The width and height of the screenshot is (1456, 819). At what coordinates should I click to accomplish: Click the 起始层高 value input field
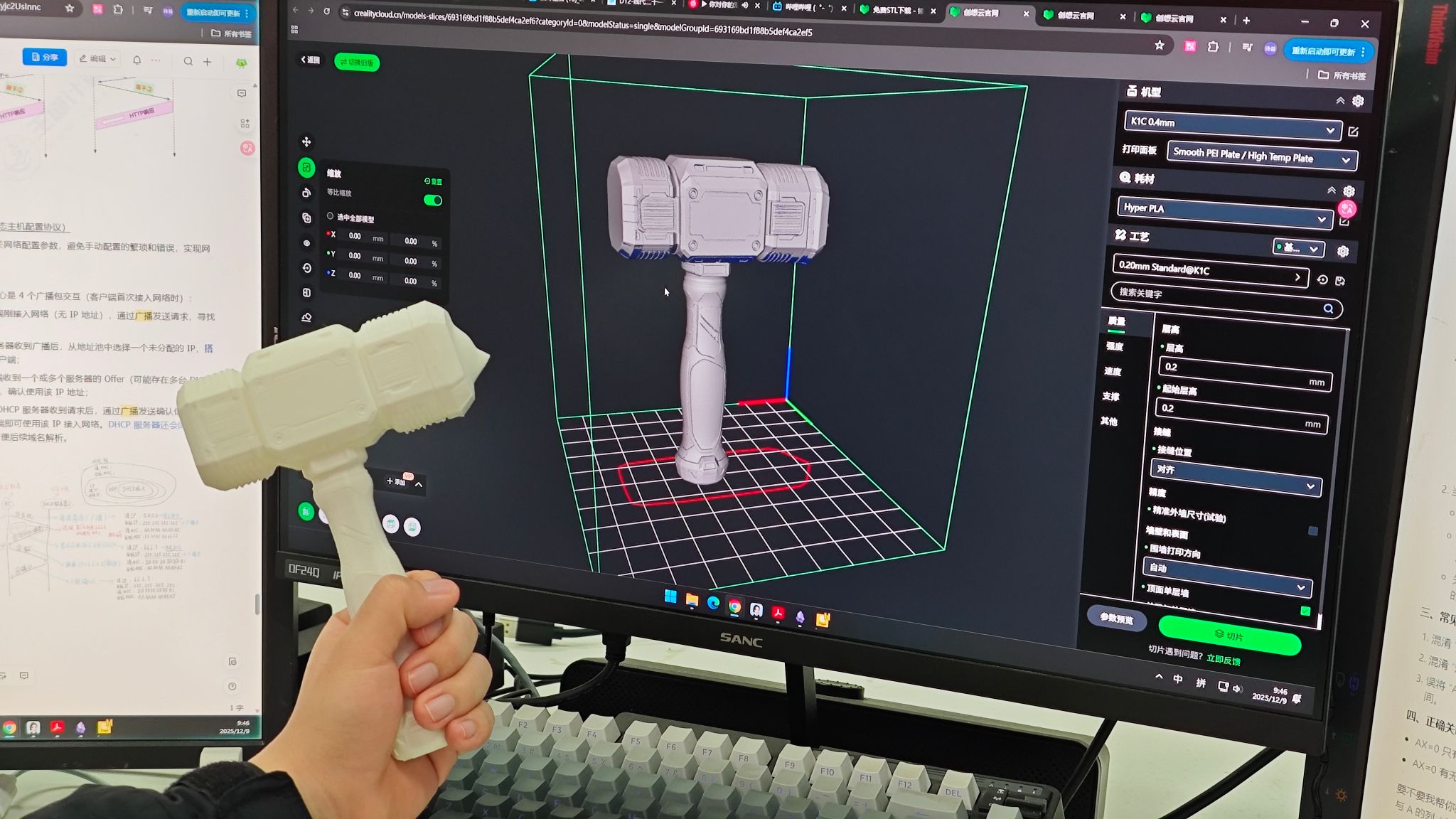click(x=1241, y=415)
